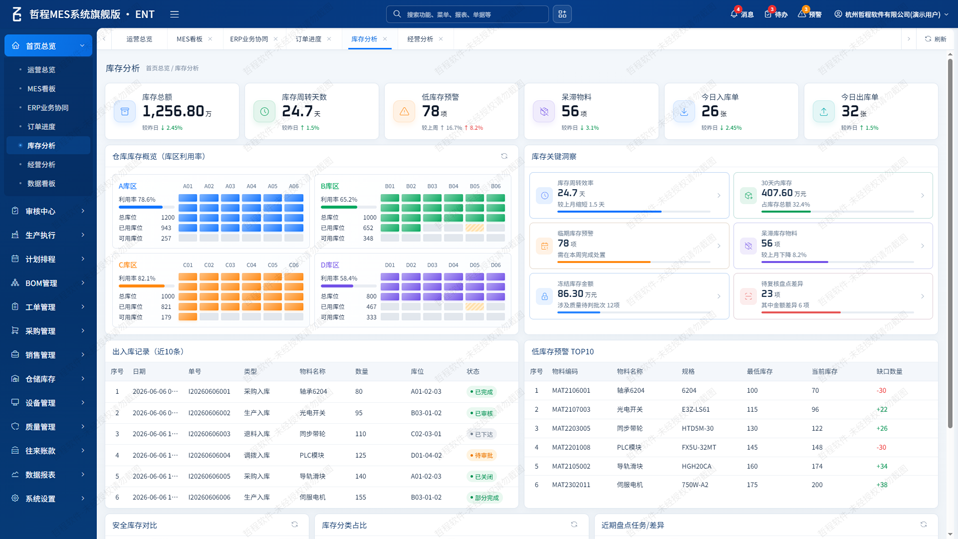Close the 订单进度 tab
This screenshot has height=539, width=958.
(329, 39)
